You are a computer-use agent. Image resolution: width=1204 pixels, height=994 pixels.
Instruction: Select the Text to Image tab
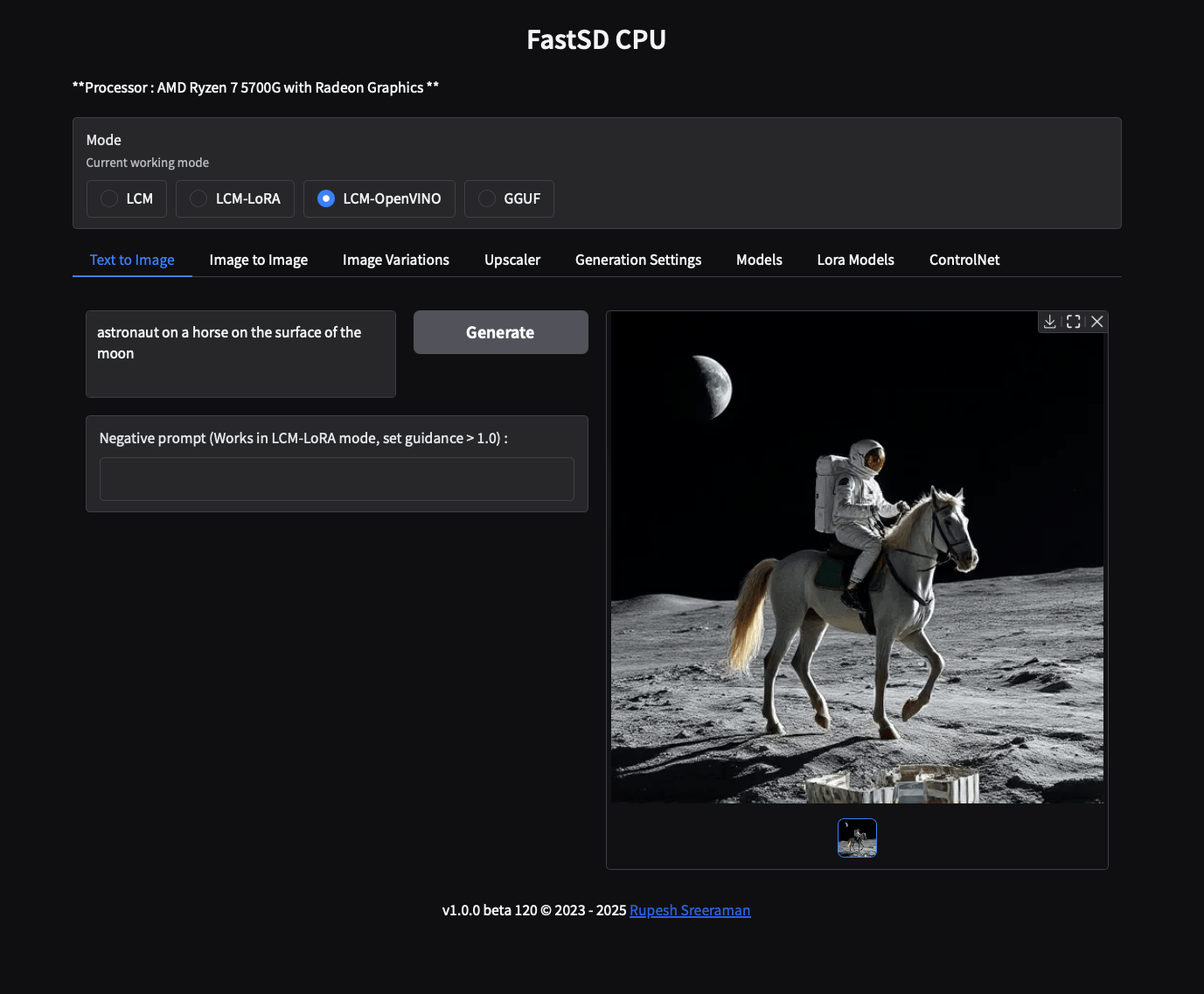tap(132, 260)
